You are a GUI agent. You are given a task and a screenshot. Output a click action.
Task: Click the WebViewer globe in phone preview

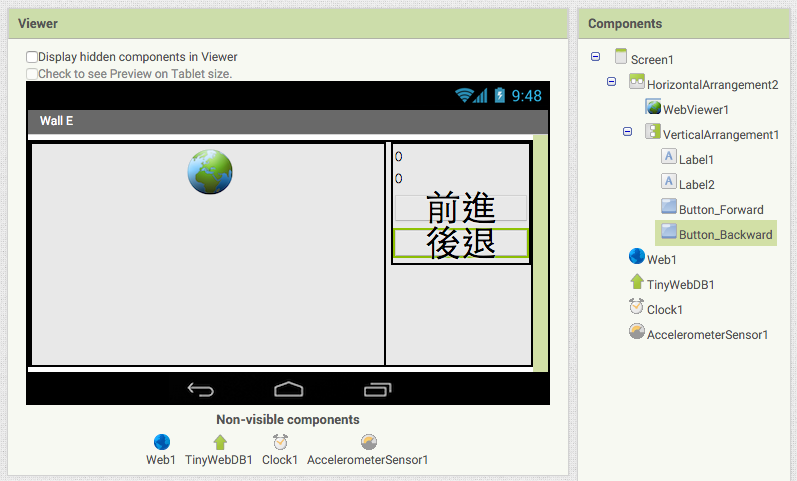[x=210, y=172]
